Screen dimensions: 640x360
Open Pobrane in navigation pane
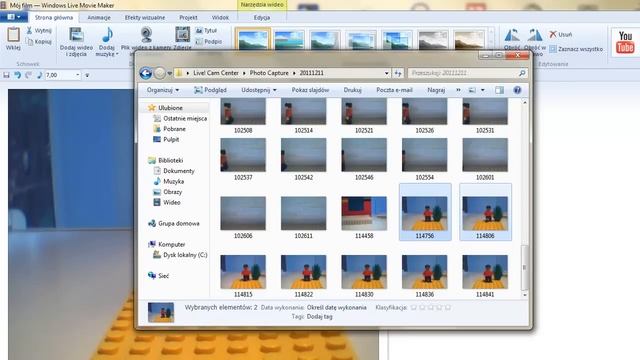click(x=174, y=129)
